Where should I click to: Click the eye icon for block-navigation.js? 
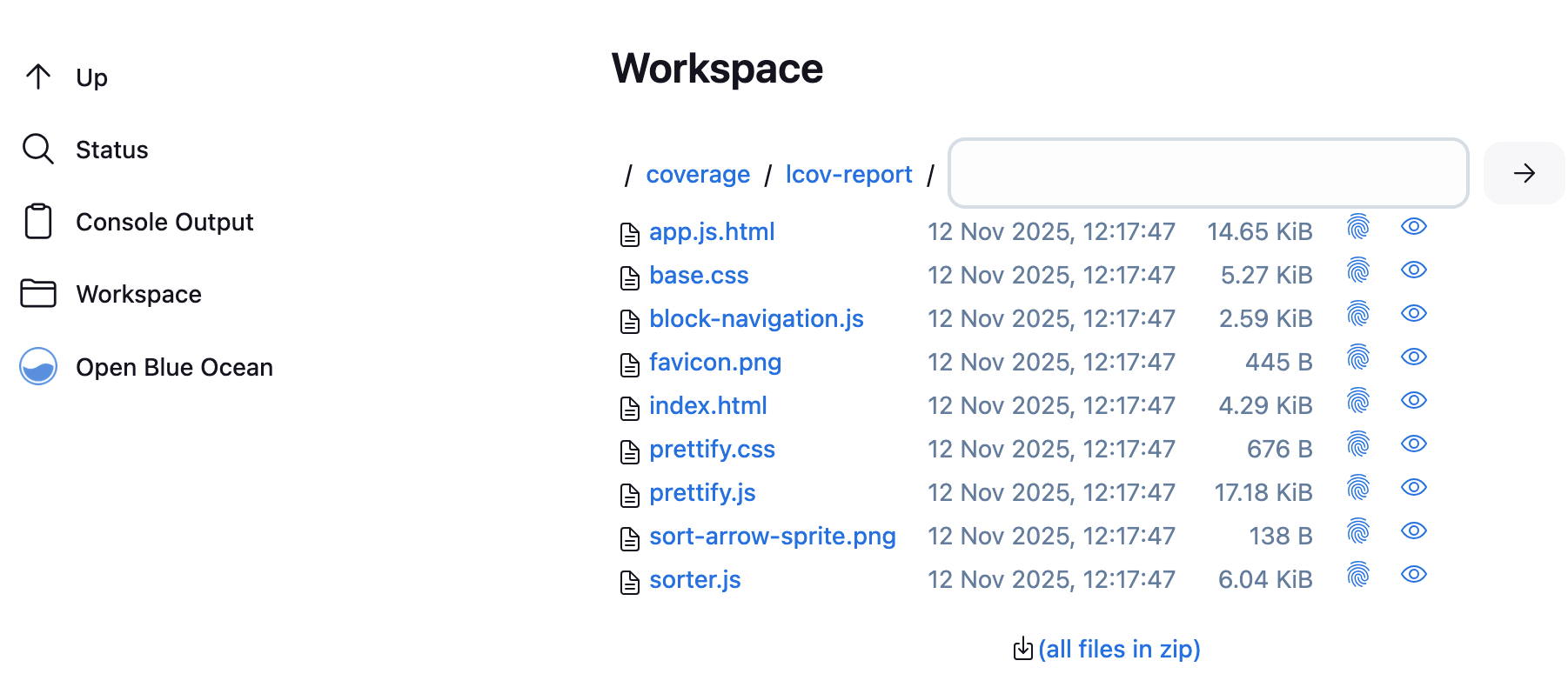tap(1414, 313)
